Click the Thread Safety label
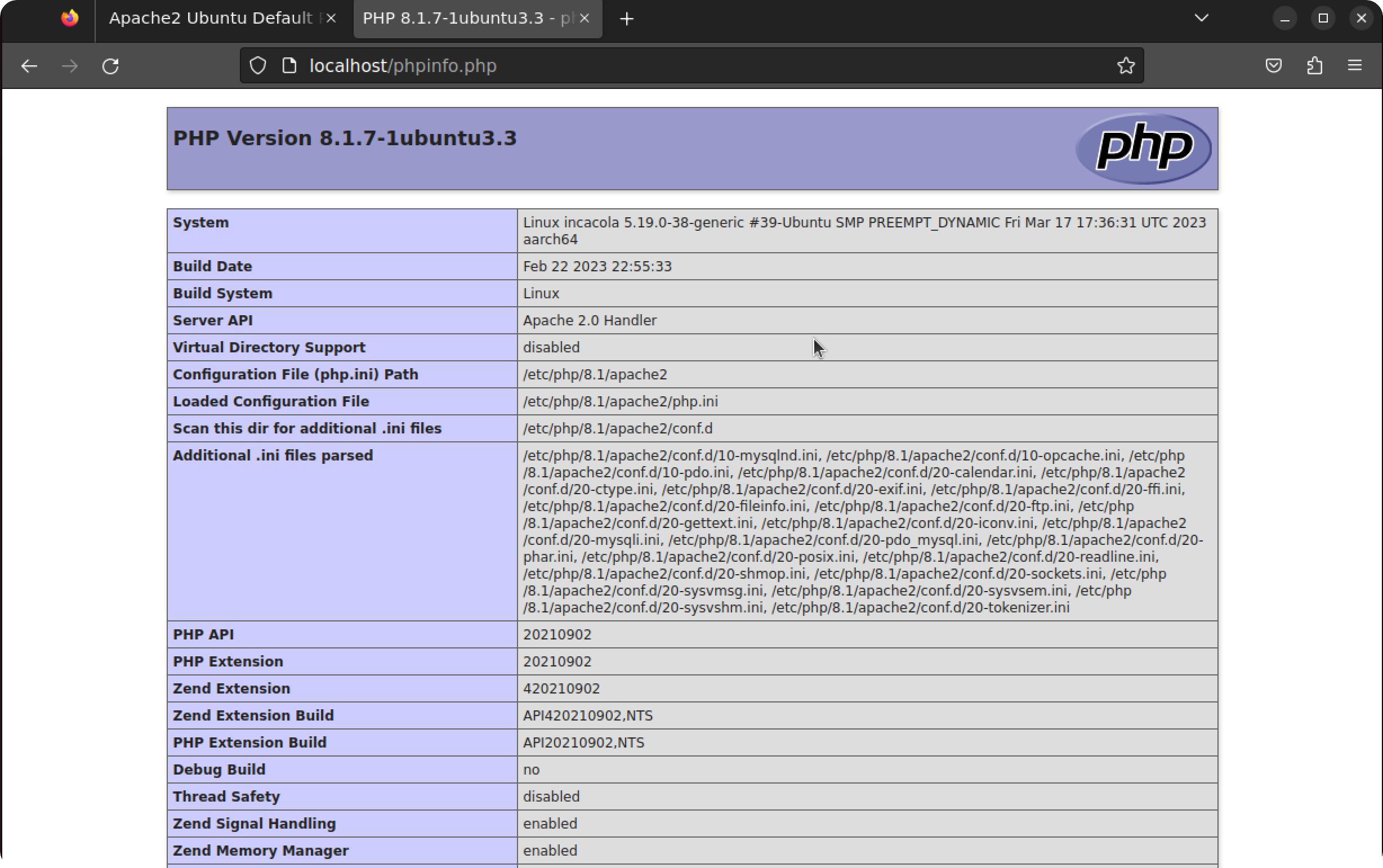The image size is (1383, 868). 226,797
